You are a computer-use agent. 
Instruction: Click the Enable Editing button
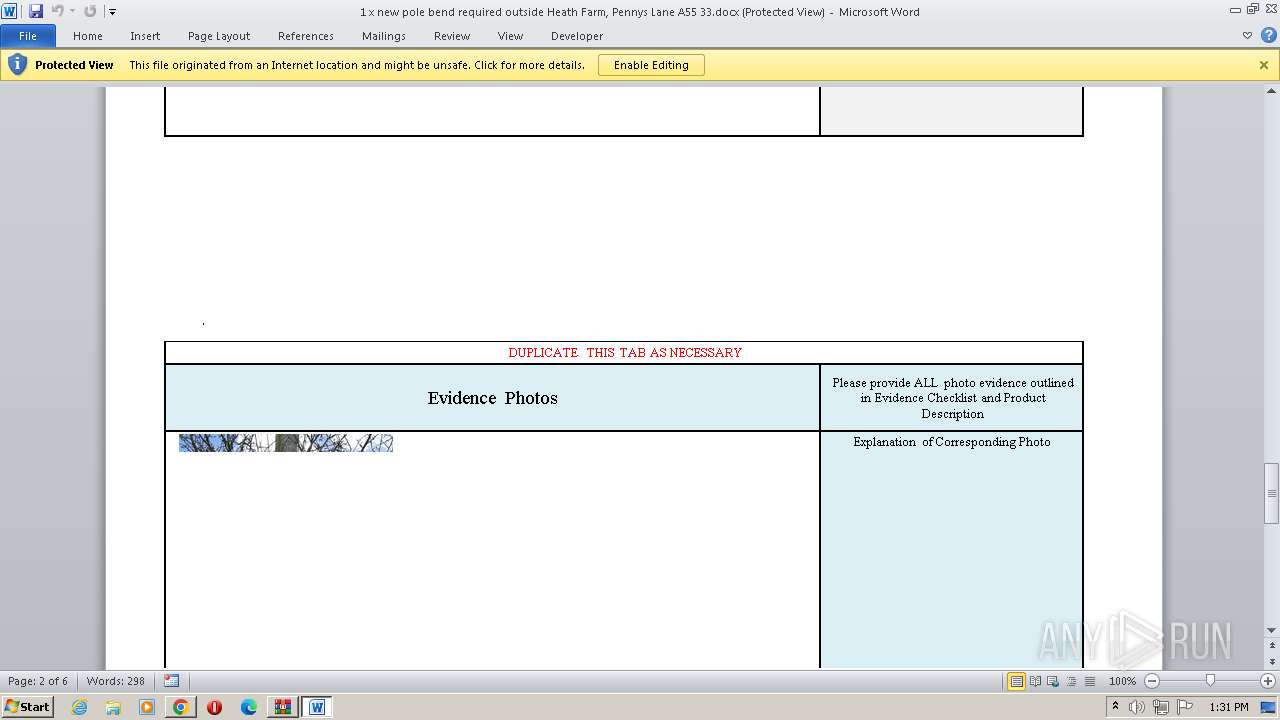pos(651,65)
